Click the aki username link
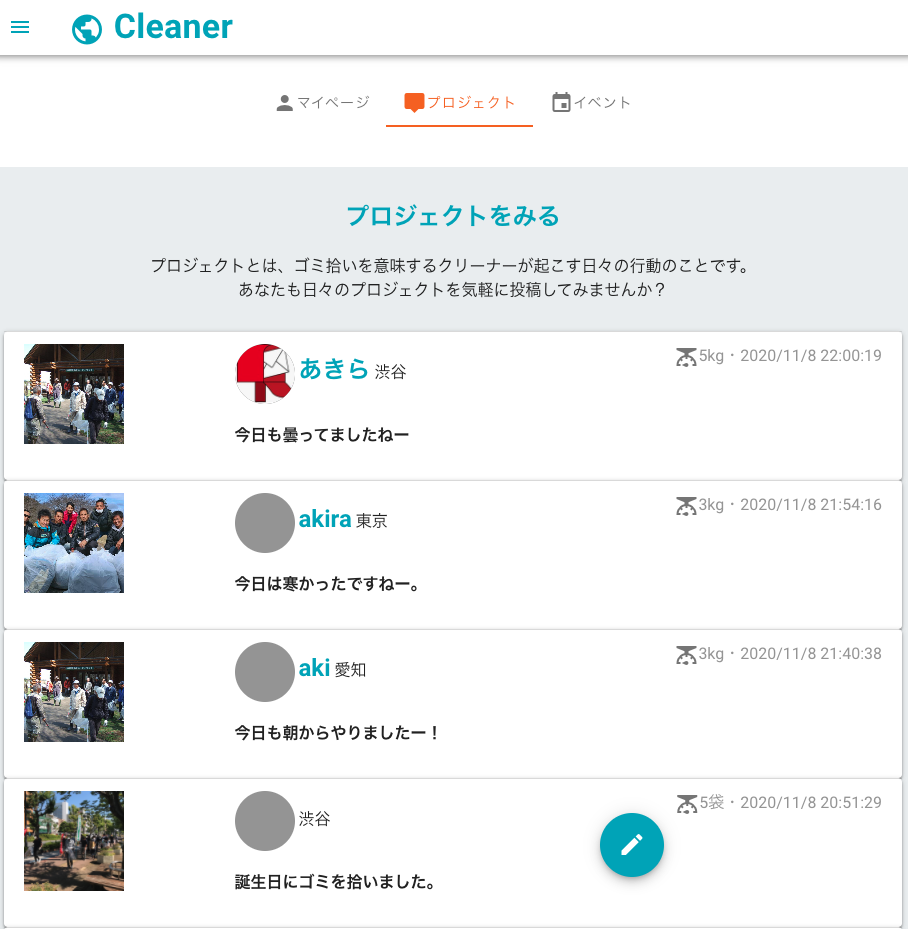This screenshot has height=929, width=908. click(312, 669)
